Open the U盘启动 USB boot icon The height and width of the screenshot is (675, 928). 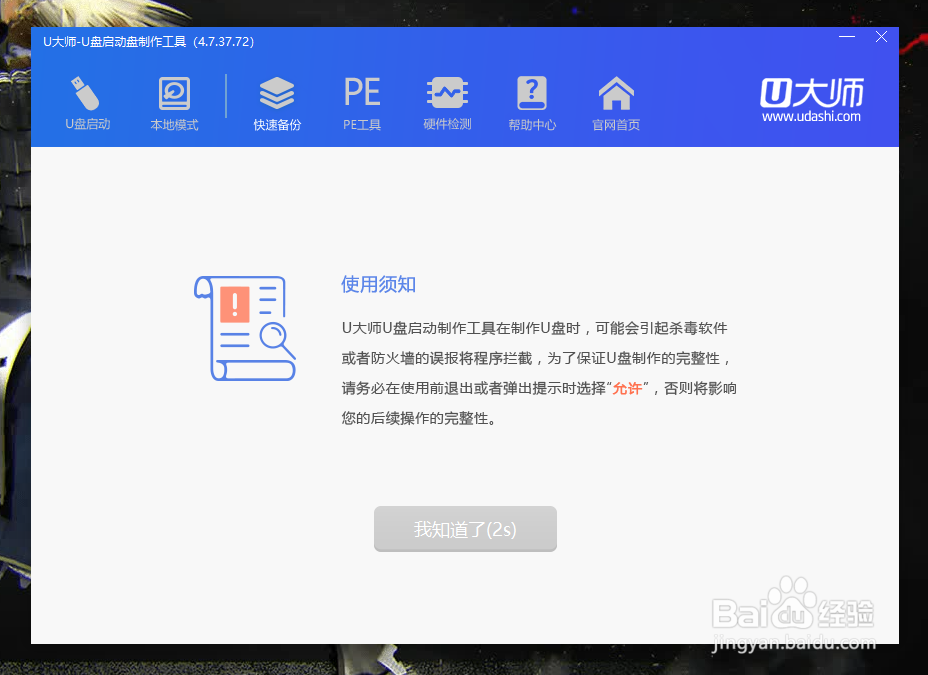click(x=88, y=102)
